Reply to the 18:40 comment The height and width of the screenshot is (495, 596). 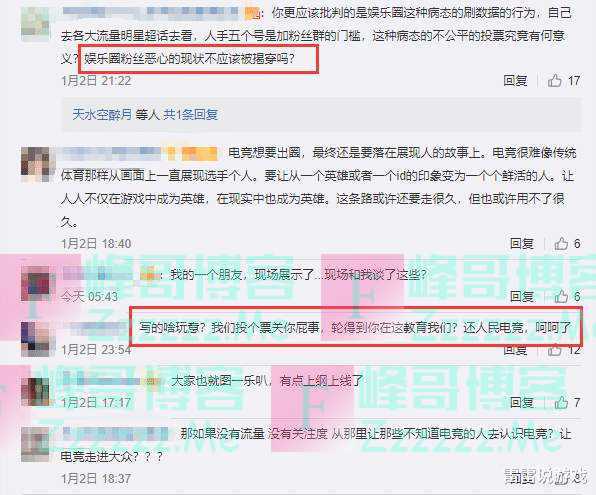pyautogui.click(x=522, y=243)
